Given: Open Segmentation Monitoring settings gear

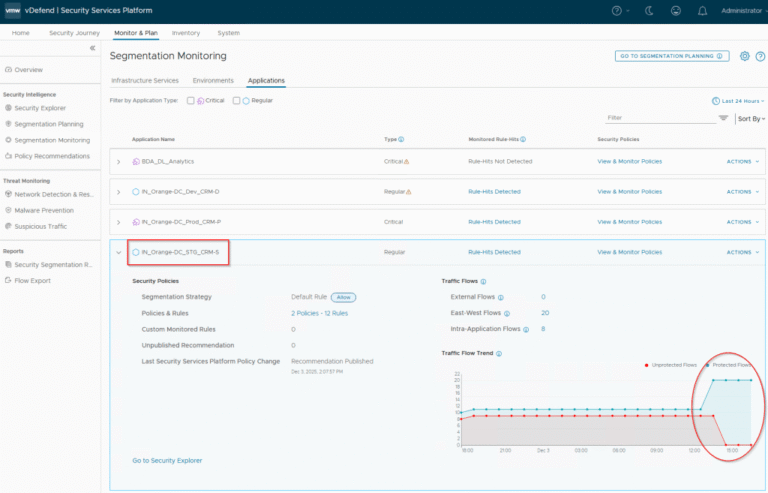Looking at the screenshot, I should (x=744, y=56).
